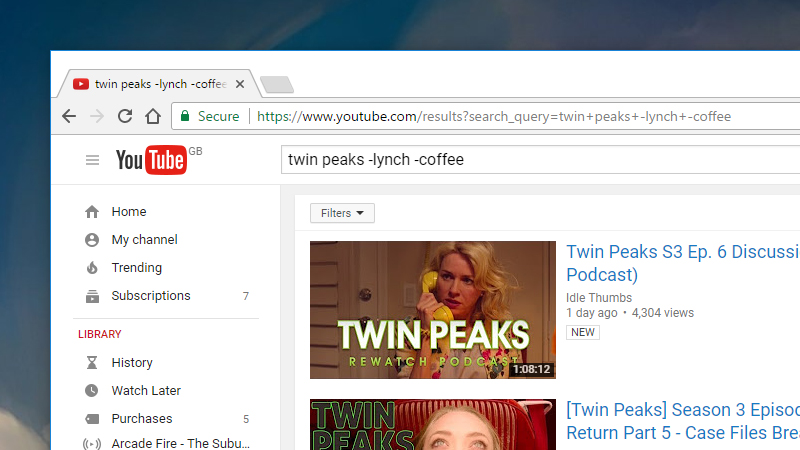This screenshot has width=800, height=450.
Task: Open Twin Peaks S3 Ep. 6 Discussion title
Action: point(683,263)
